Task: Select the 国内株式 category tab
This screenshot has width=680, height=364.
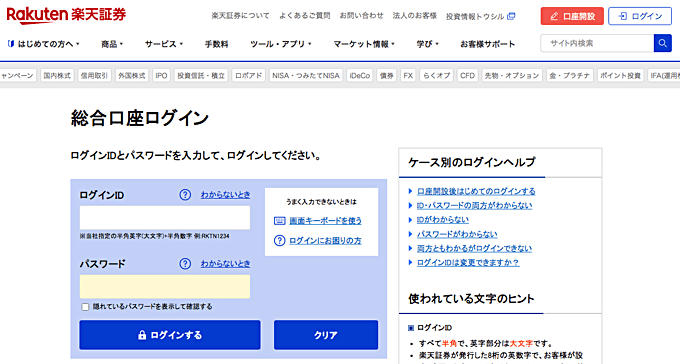Action: pos(57,75)
